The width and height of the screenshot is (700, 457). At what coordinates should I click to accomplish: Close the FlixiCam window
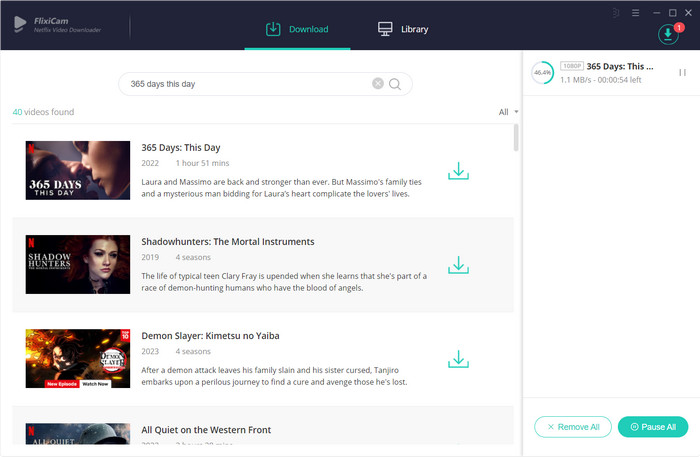coord(688,13)
